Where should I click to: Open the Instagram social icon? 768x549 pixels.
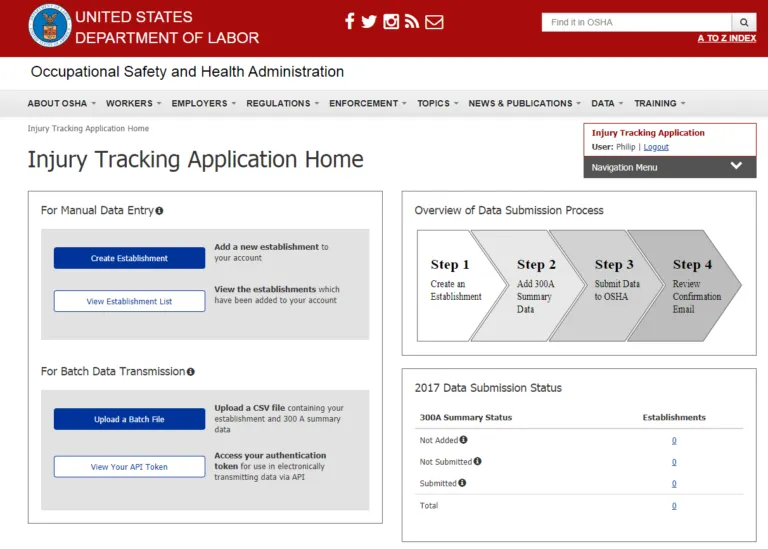tap(391, 22)
